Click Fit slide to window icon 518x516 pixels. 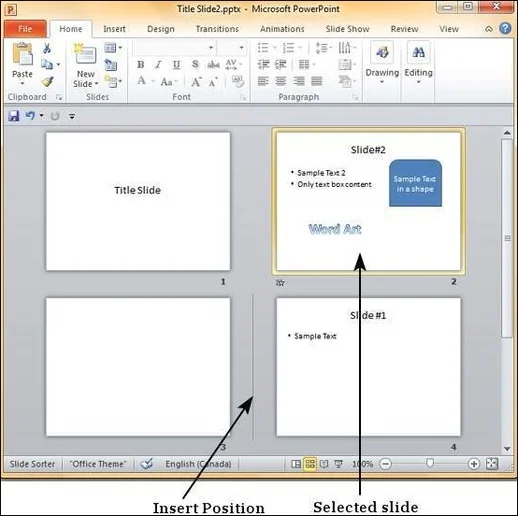[x=492, y=464]
